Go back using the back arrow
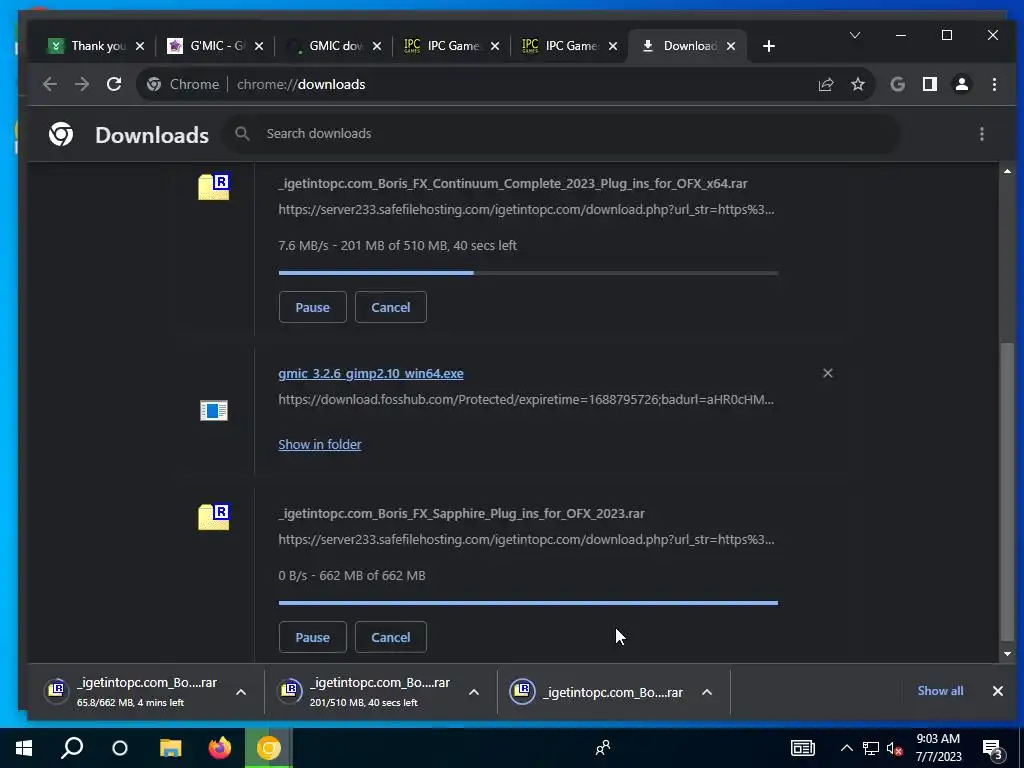The image size is (1024, 768). click(x=50, y=84)
